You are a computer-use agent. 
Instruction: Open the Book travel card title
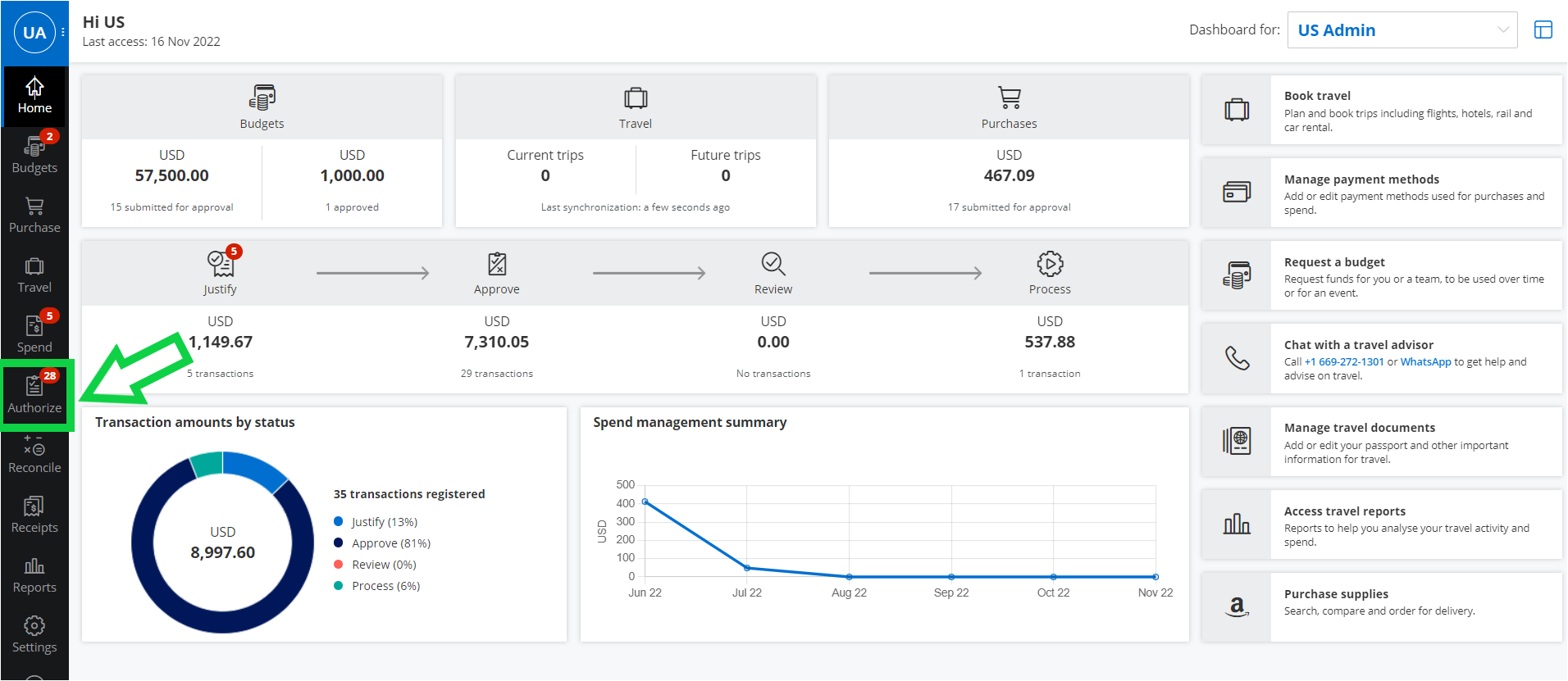[1317, 96]
